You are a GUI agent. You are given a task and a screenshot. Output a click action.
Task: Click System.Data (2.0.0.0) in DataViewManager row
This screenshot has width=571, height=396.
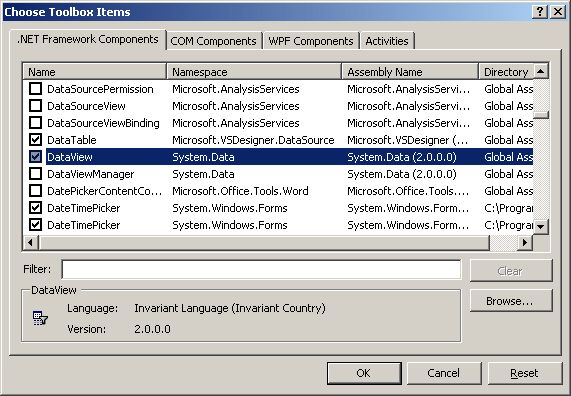click(x=402, y=174)
